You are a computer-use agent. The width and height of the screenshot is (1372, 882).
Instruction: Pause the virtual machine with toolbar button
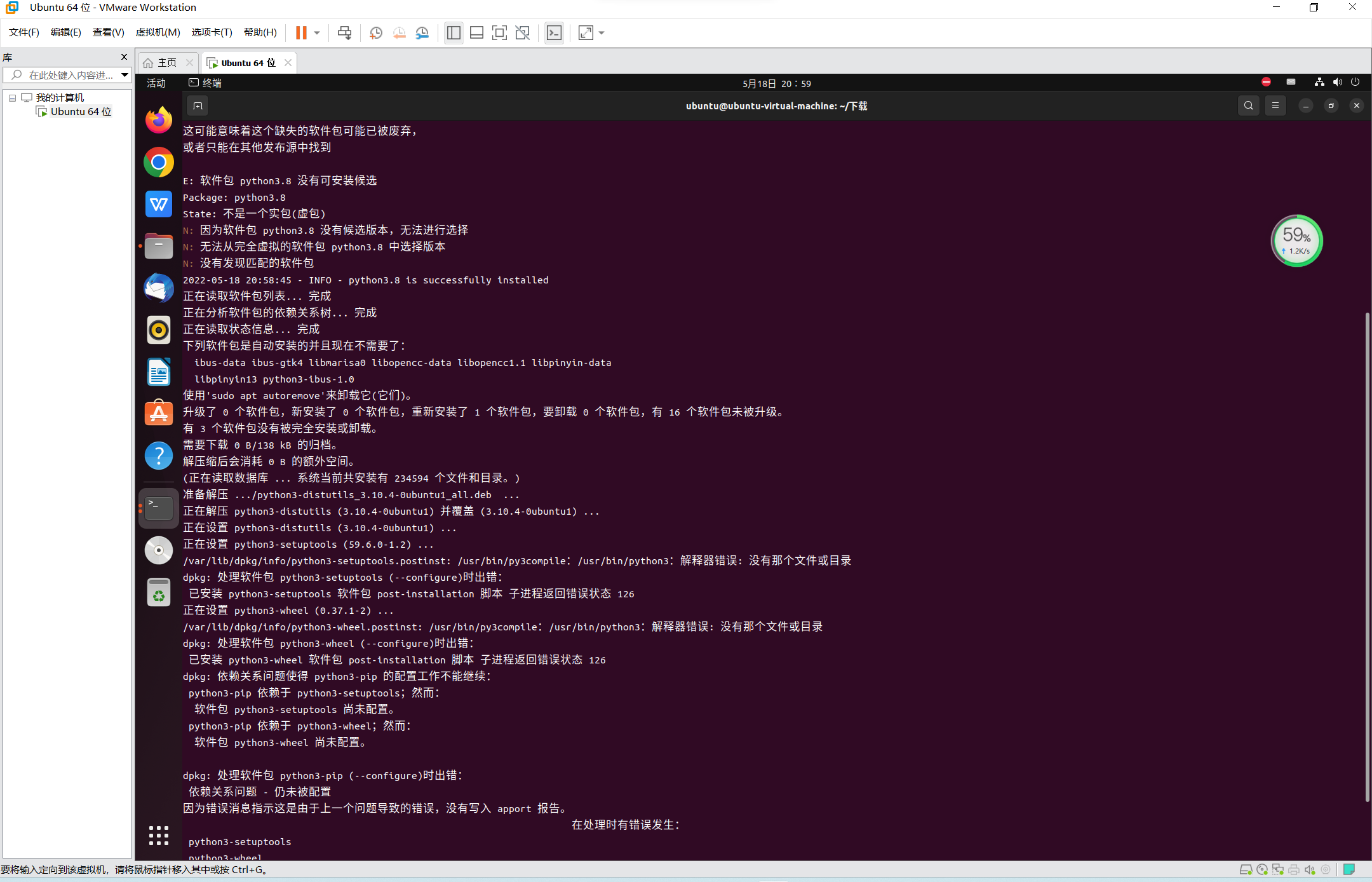[301, 32]
